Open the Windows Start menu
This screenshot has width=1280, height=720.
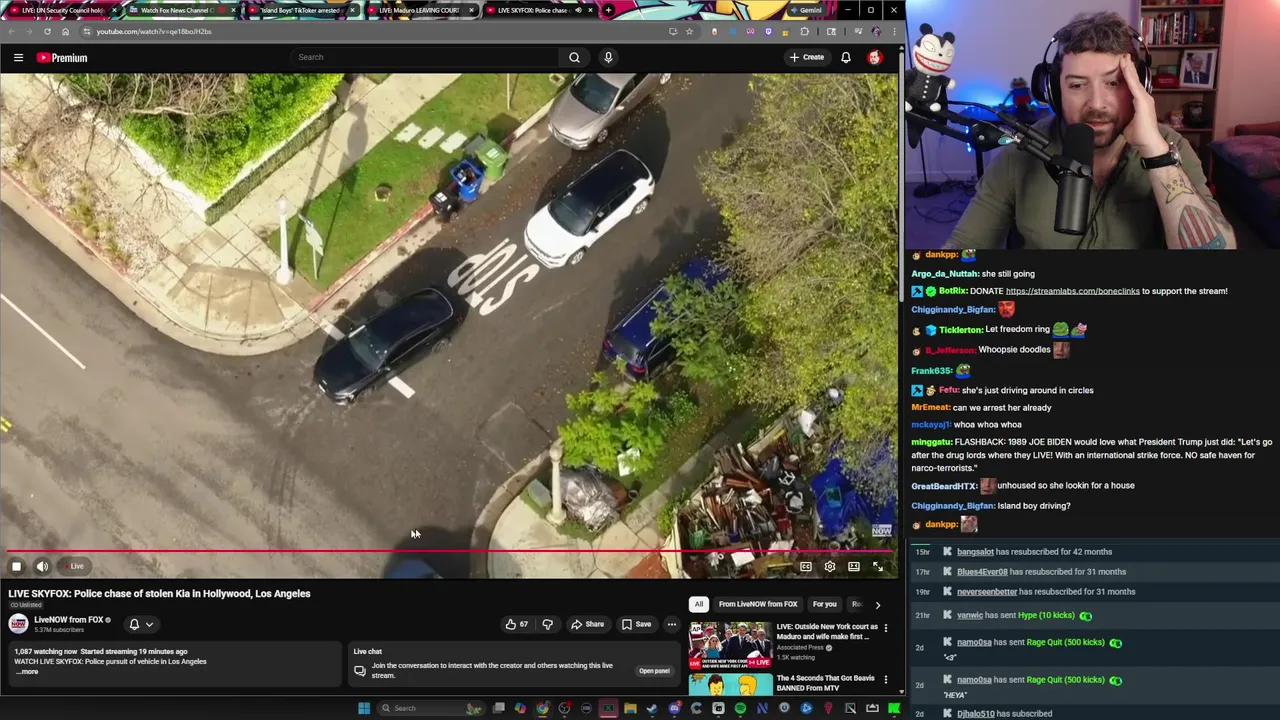[x=364, y=708]
